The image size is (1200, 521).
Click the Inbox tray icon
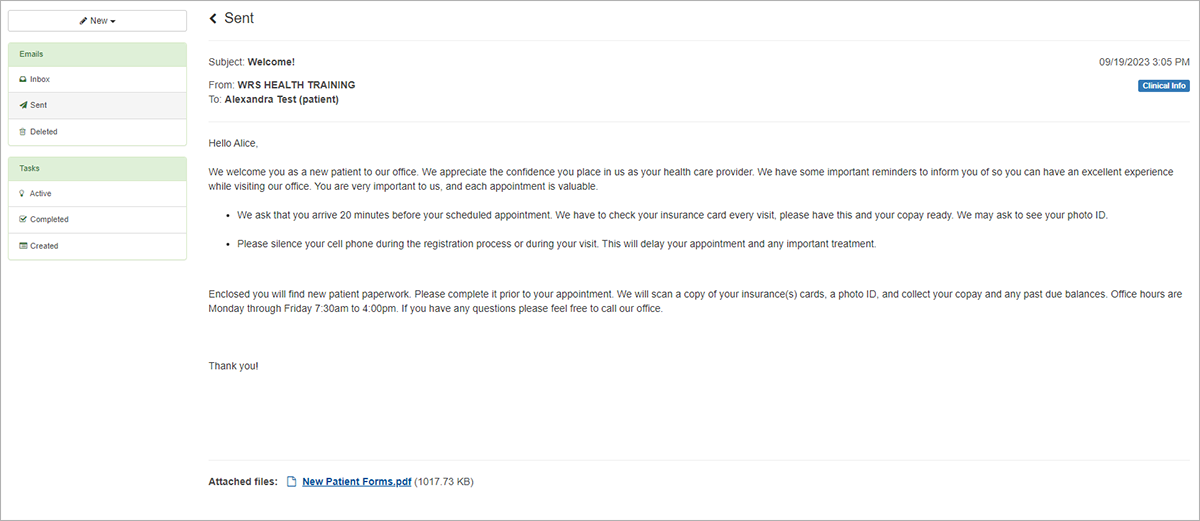point(23,79)
